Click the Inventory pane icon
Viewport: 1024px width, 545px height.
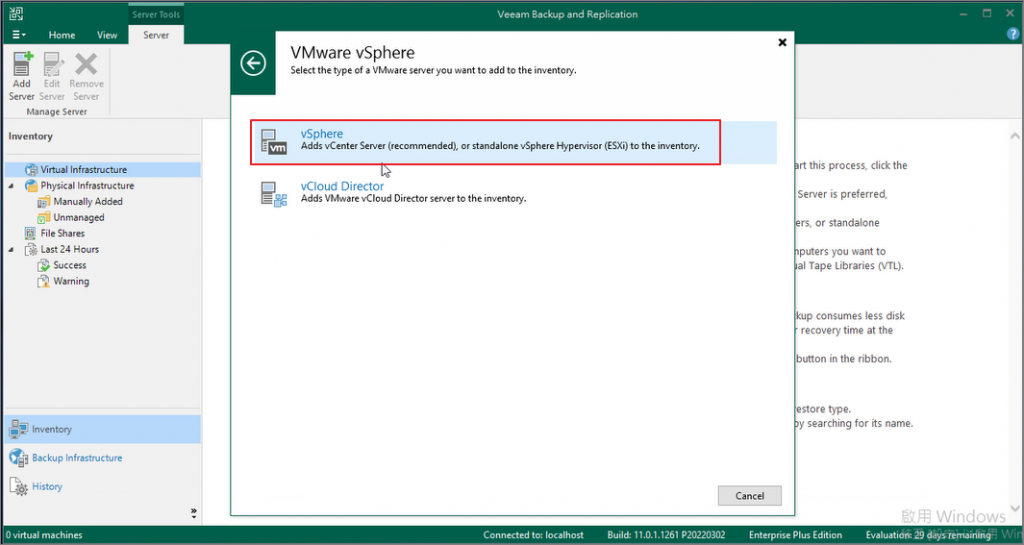[x=18, y=429]
